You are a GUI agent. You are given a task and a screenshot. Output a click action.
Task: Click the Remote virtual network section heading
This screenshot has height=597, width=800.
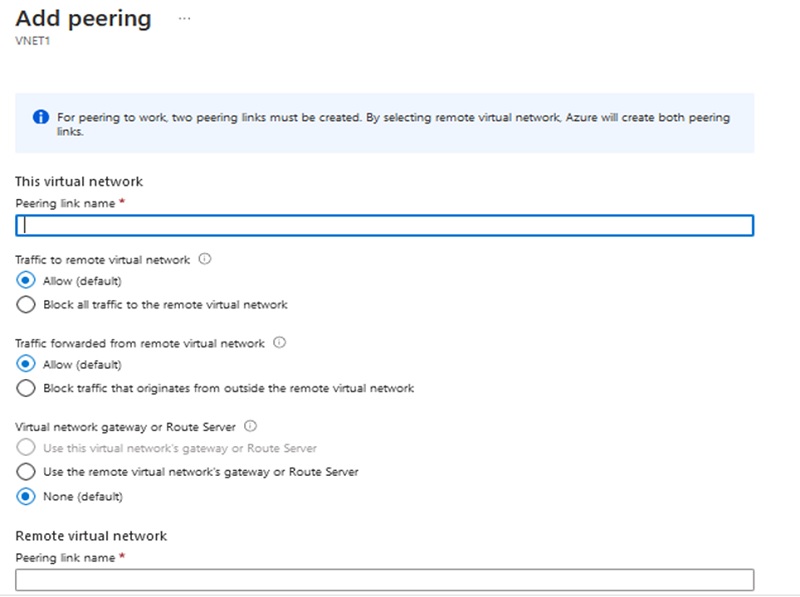coord(91,536)
